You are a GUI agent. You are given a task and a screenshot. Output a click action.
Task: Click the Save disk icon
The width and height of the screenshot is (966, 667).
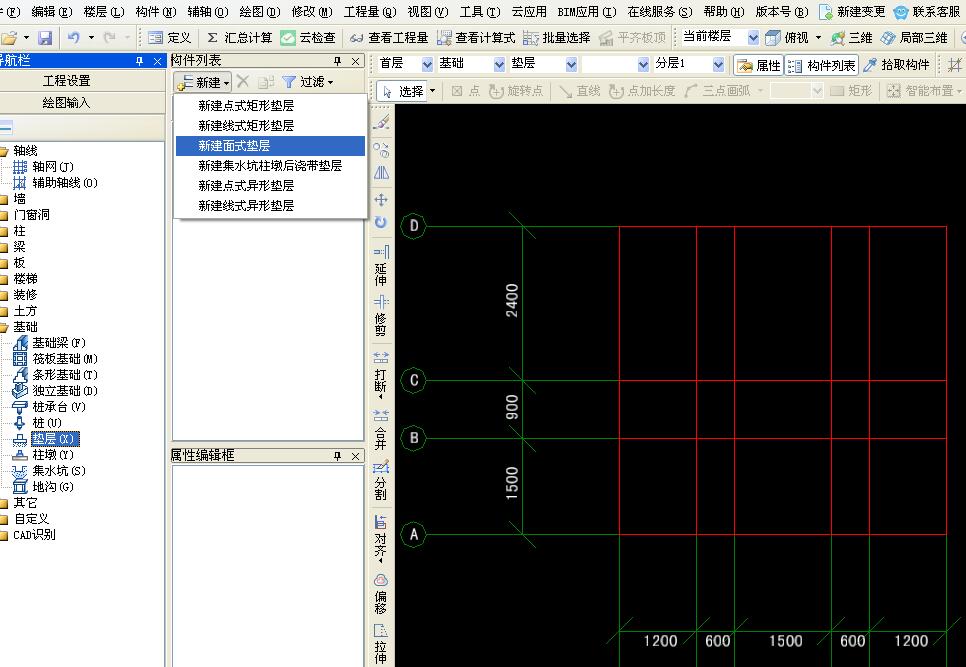44,38
